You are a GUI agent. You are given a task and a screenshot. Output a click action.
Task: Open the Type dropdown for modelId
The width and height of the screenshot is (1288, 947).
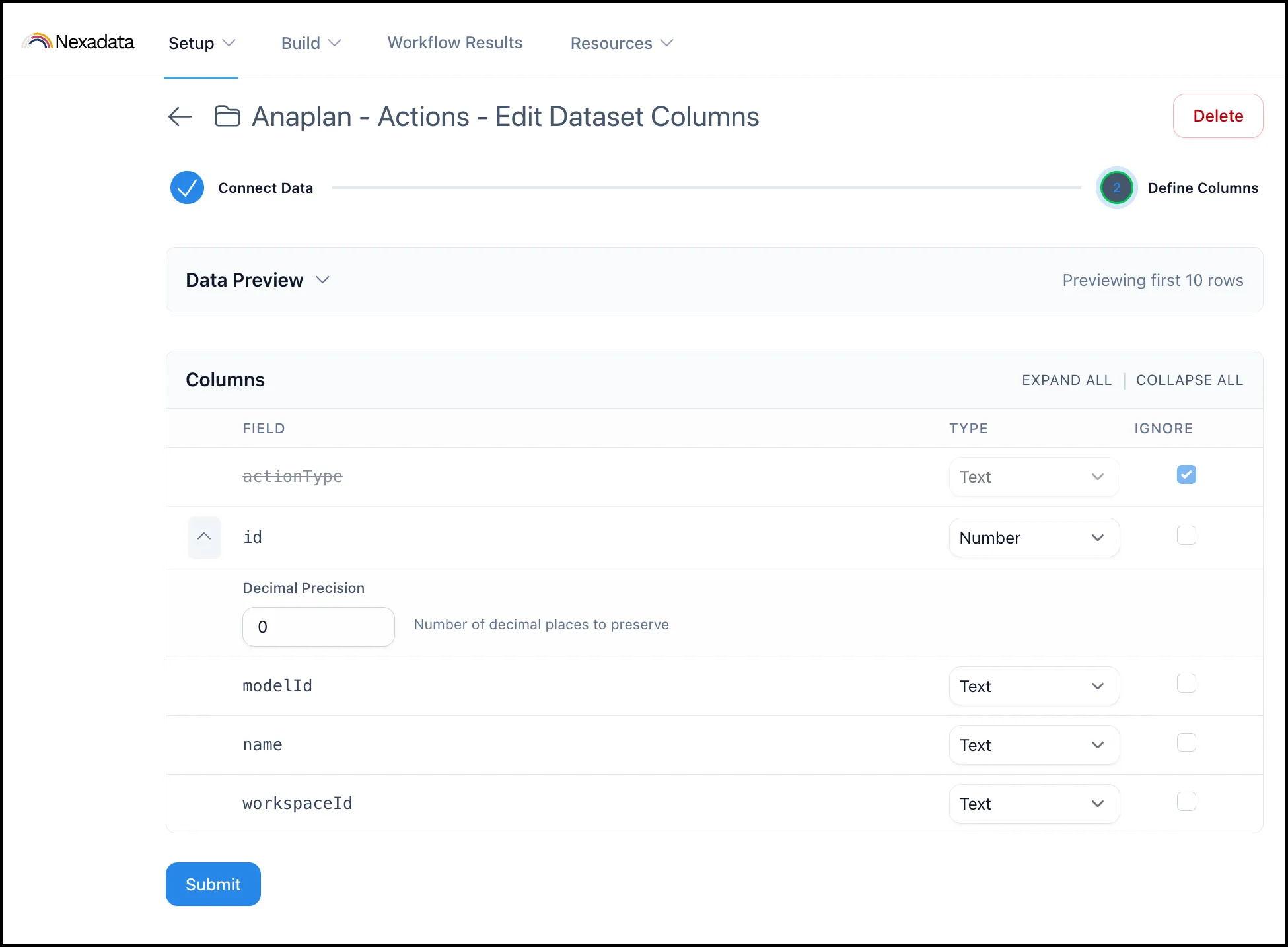1034,686
